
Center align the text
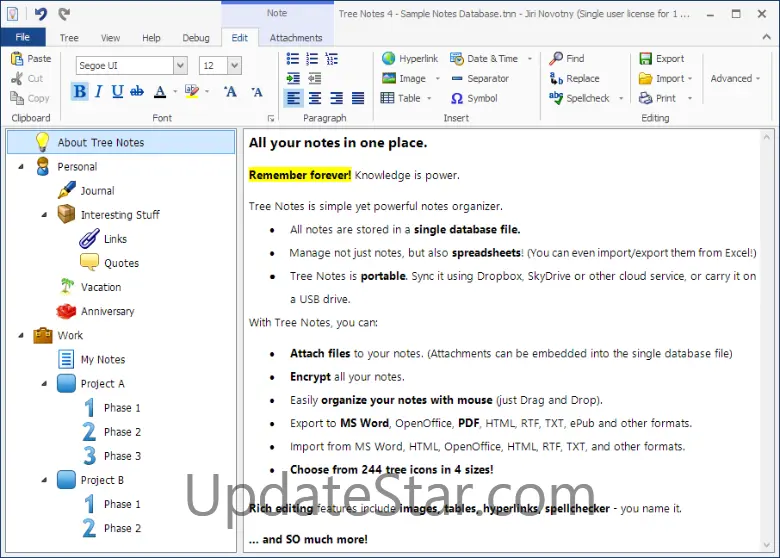[x=315, y=98]
